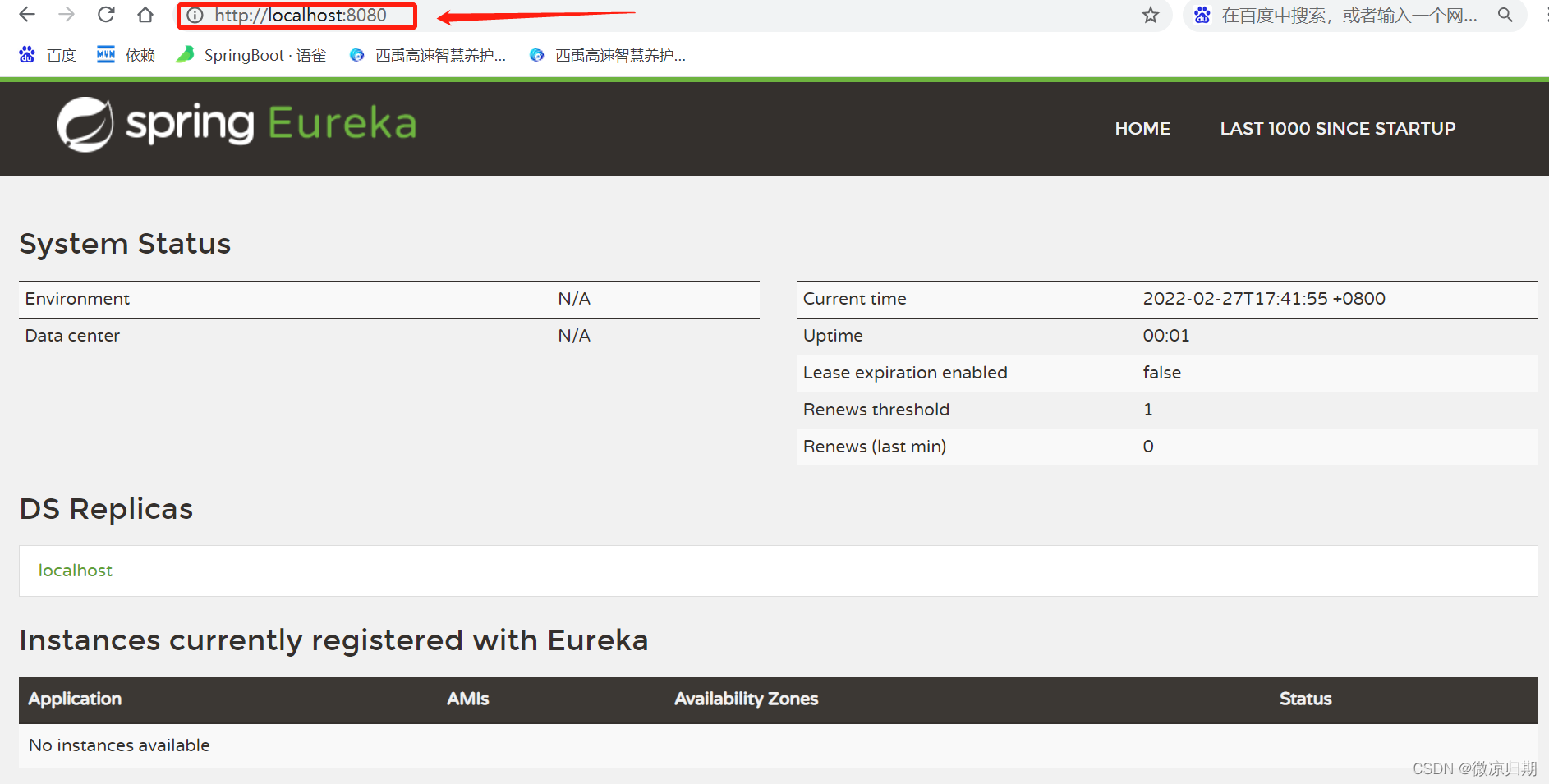Go back using the browser back arrow
The height and width of the screenshot is (784, 1549).
click(27, 15)
